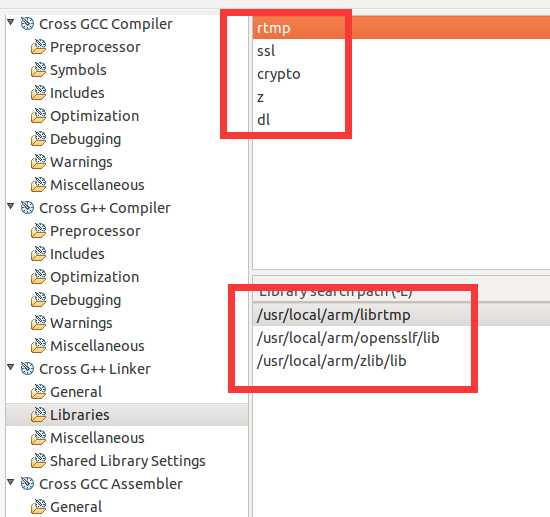Screen dimensions: 550x517
Task: Click the Cross GCC Compiler tool icon
Action: tap(27, 24)
